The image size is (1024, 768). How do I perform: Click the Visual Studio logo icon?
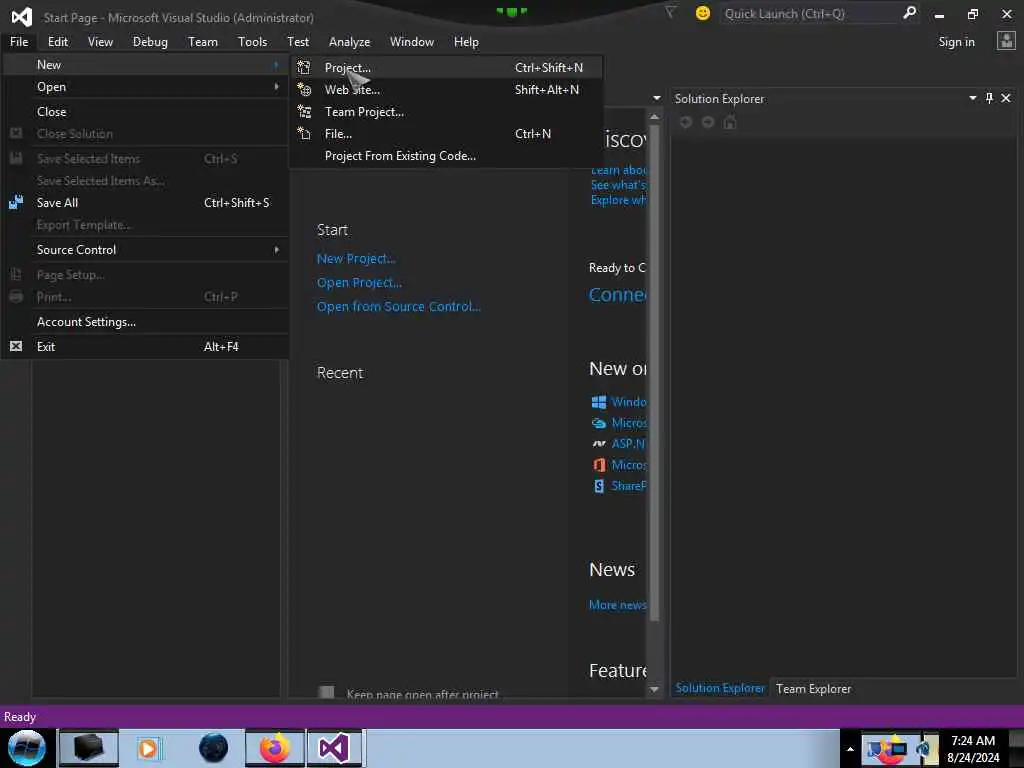point(22,17)
